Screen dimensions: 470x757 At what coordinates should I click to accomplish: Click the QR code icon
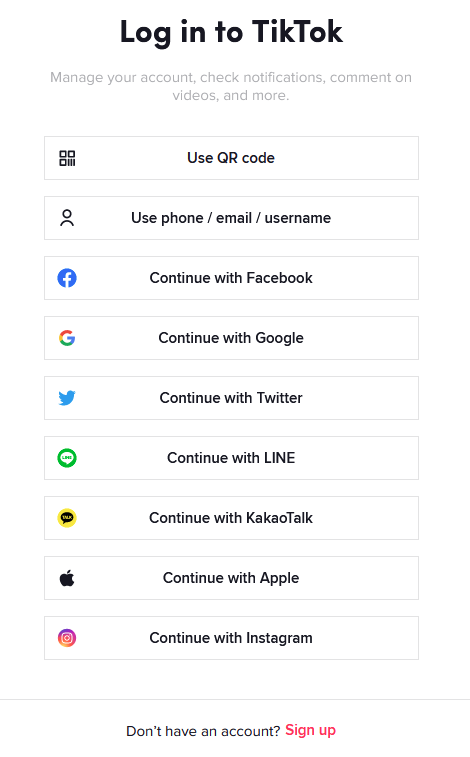[67, 158]
